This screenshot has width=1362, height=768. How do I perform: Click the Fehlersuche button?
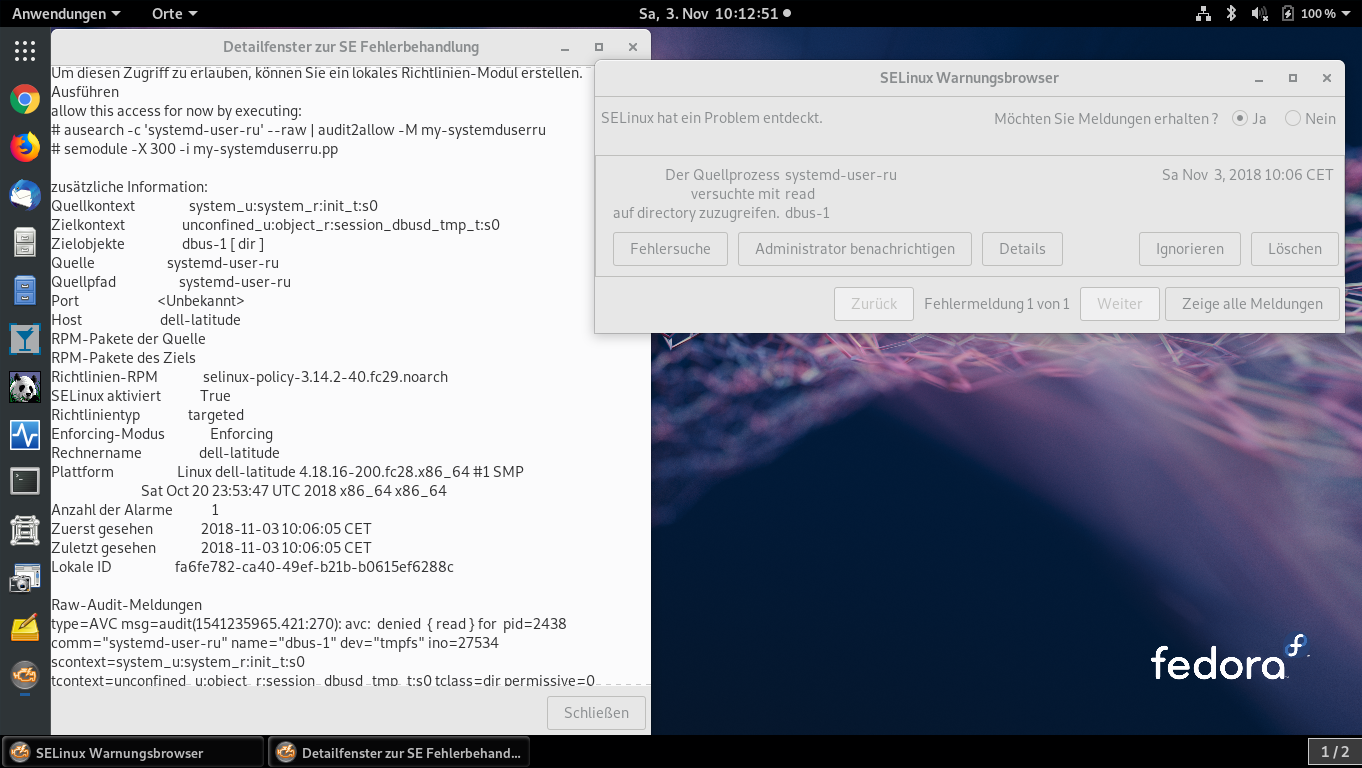pos(670,249)
